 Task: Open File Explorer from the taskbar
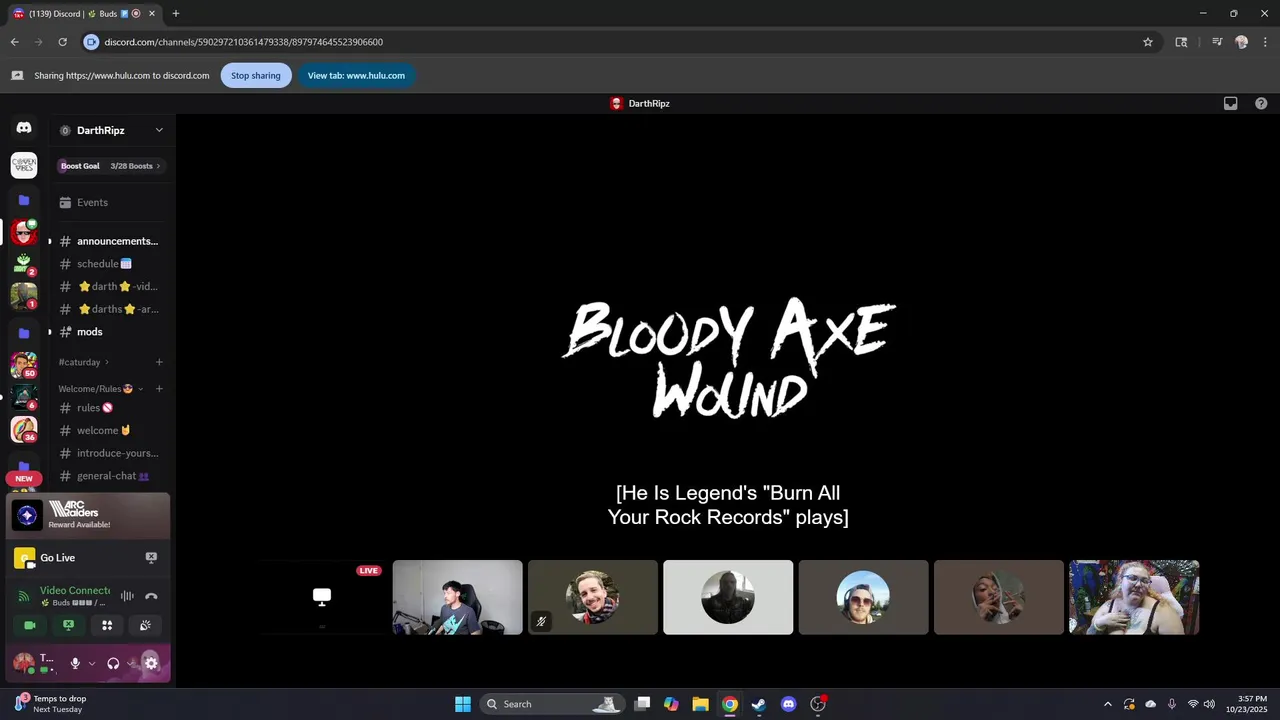tap(700, 704)
